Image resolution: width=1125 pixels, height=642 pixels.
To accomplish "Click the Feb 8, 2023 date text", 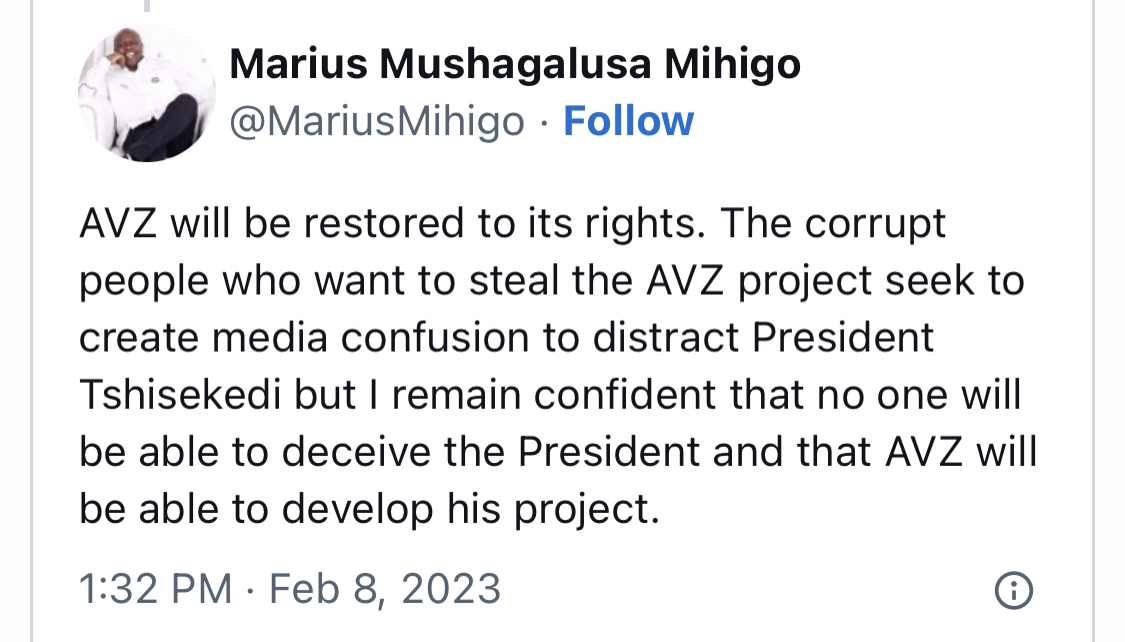I will [x=385, y=590].
